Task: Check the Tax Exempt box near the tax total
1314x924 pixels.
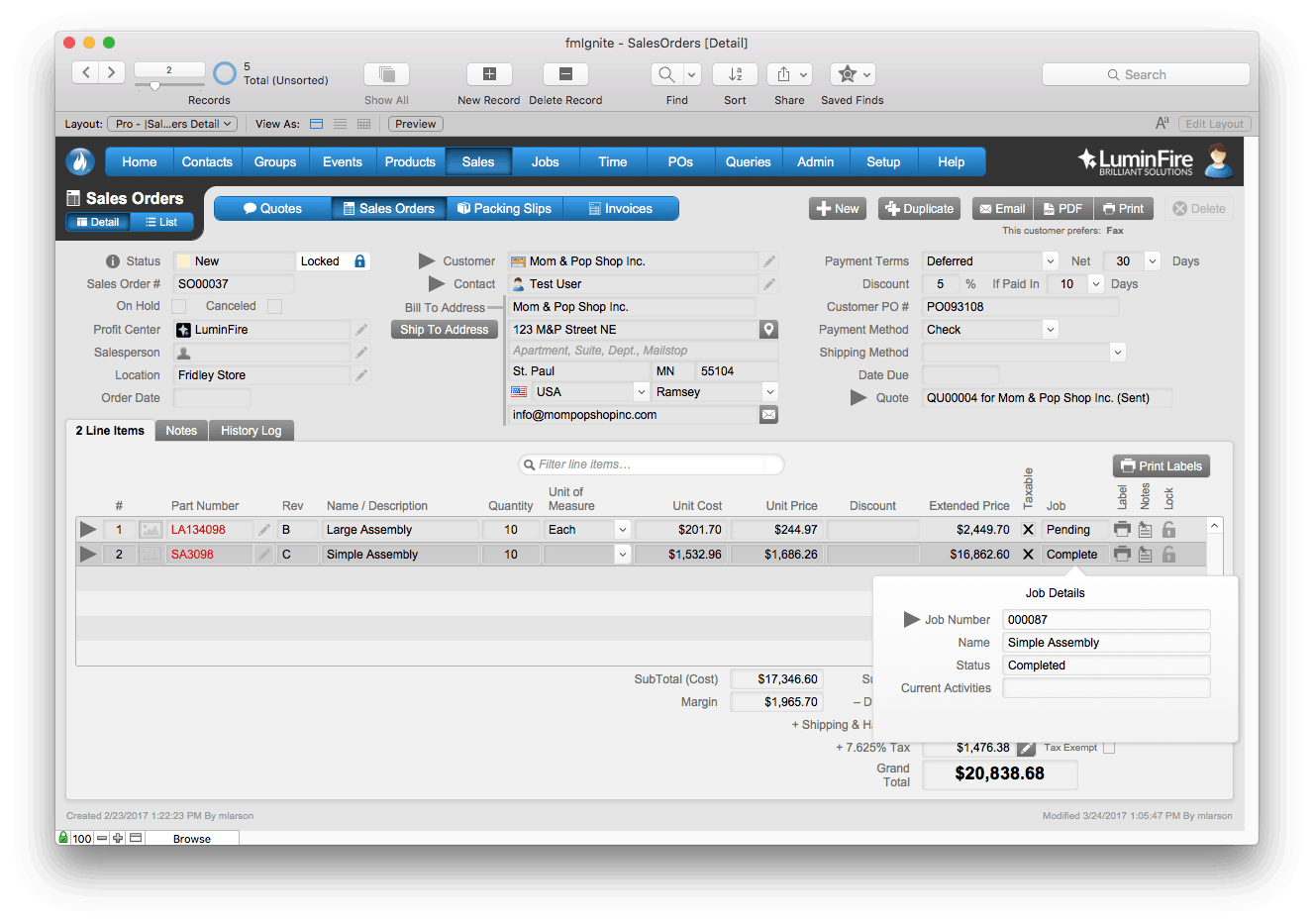Action: 1109,747
